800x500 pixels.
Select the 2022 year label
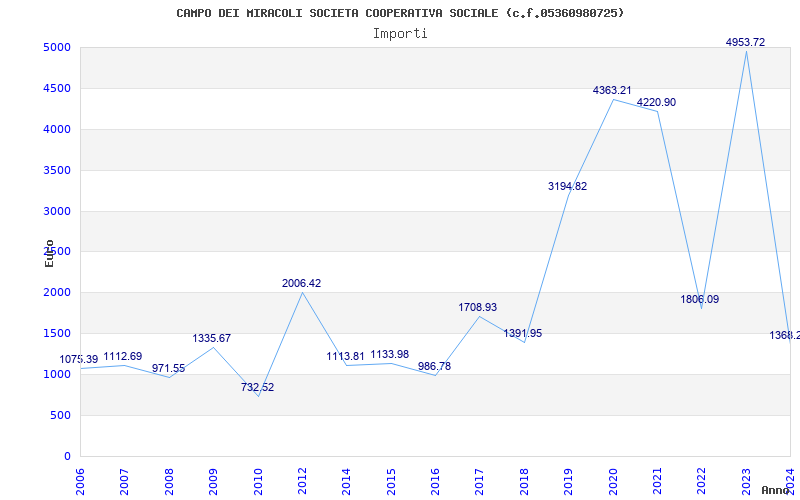(702, 482)
